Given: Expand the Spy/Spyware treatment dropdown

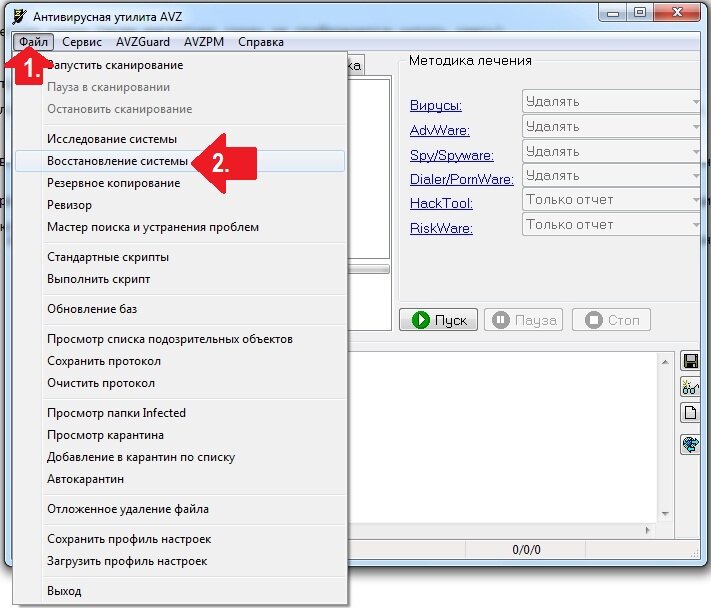Looking at the screenshot, I should [x=612, y=151].
